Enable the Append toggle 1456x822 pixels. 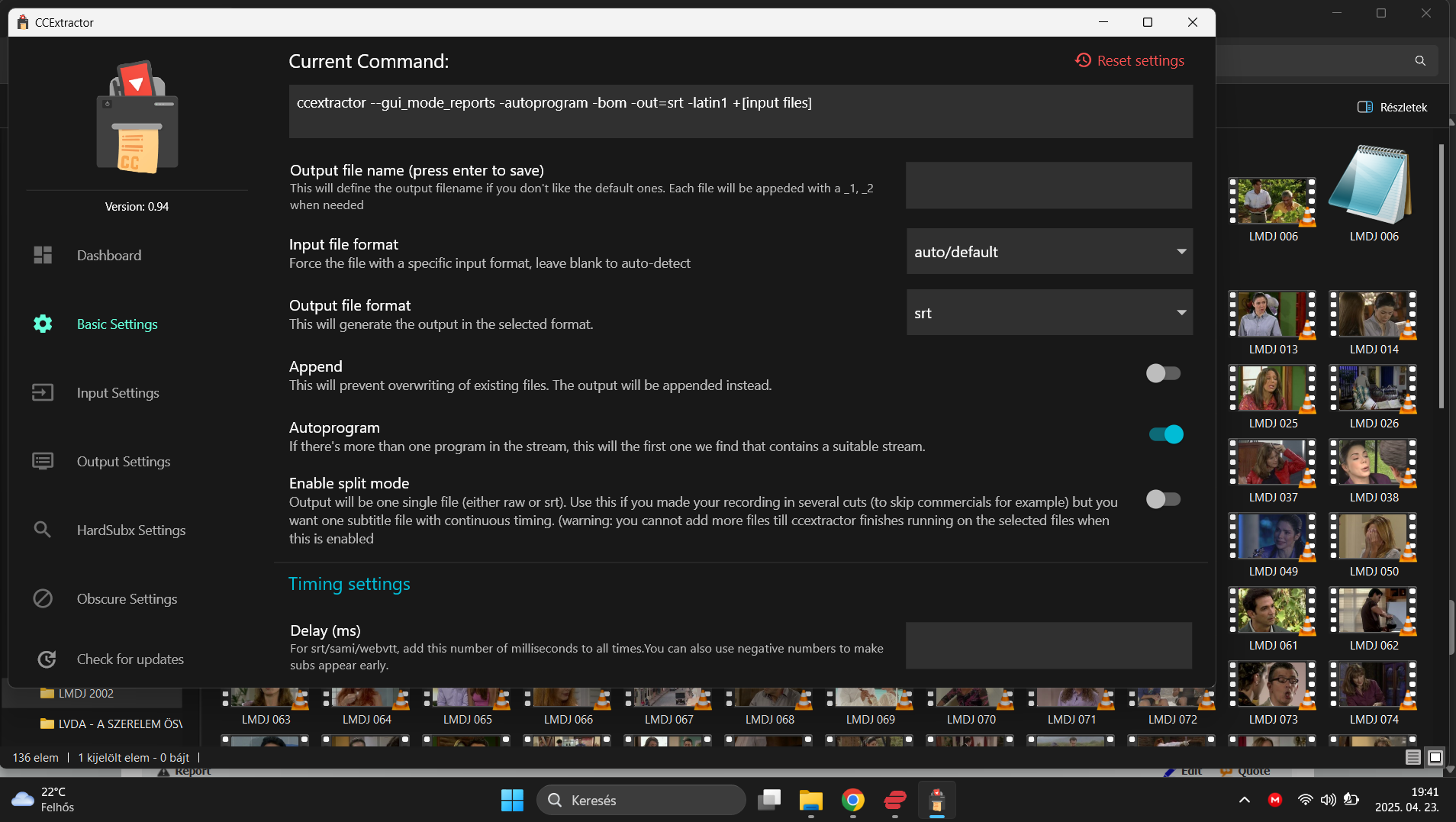(x=1163, y=373)
